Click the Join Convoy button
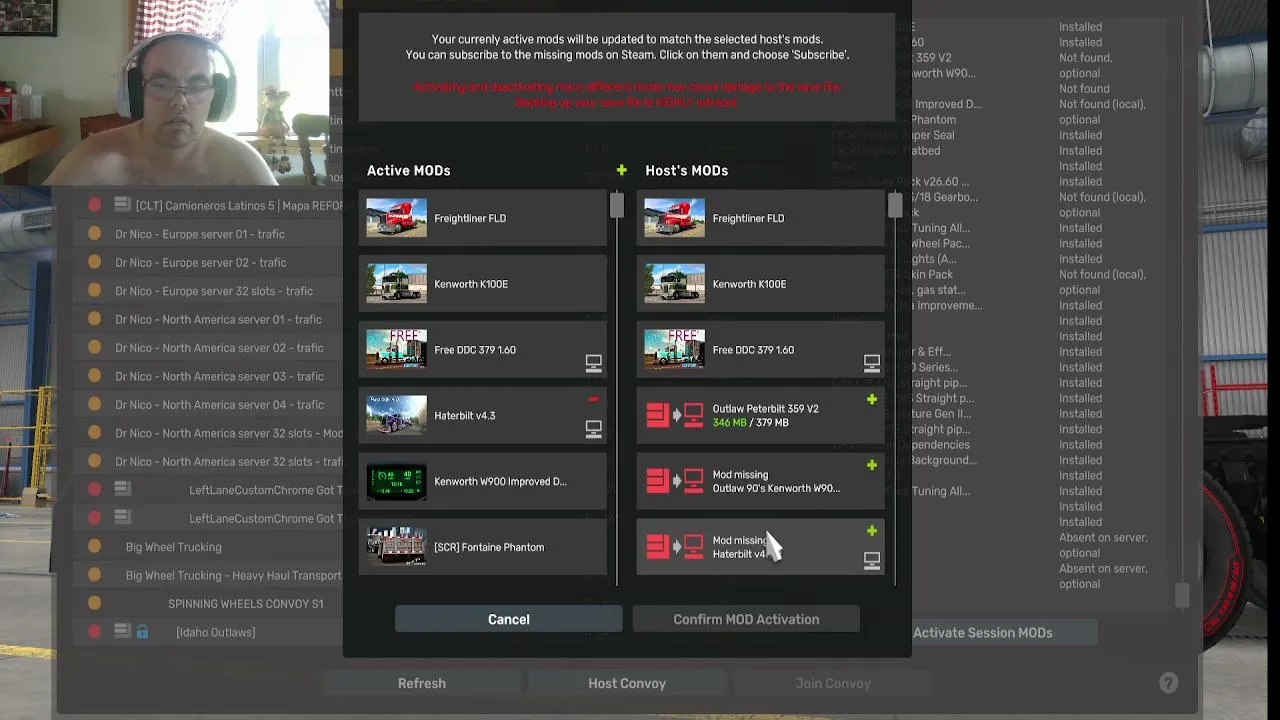Image resolution: width=1280 pixels, height=720 pixels. 833,683
